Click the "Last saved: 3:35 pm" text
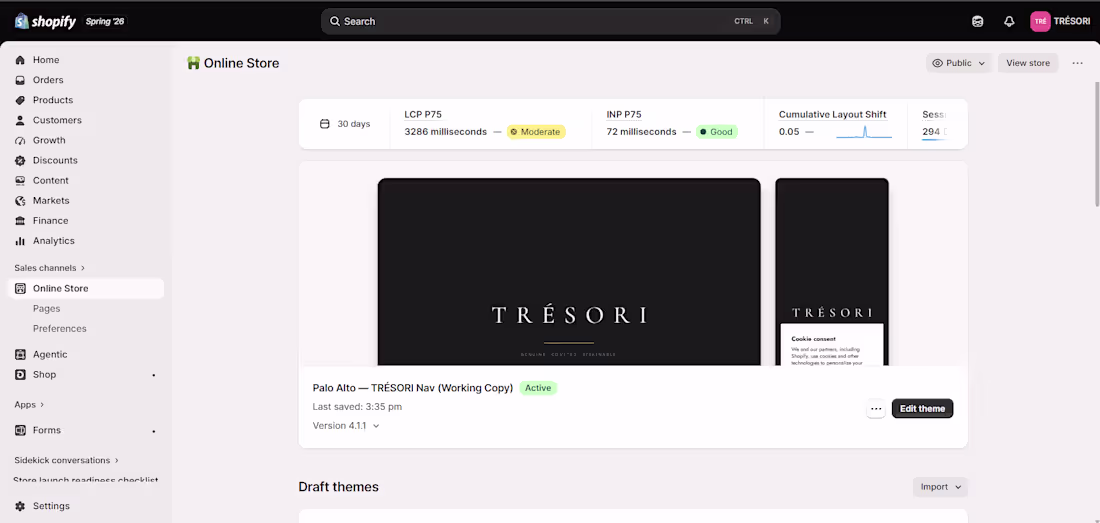 point(357,407)
